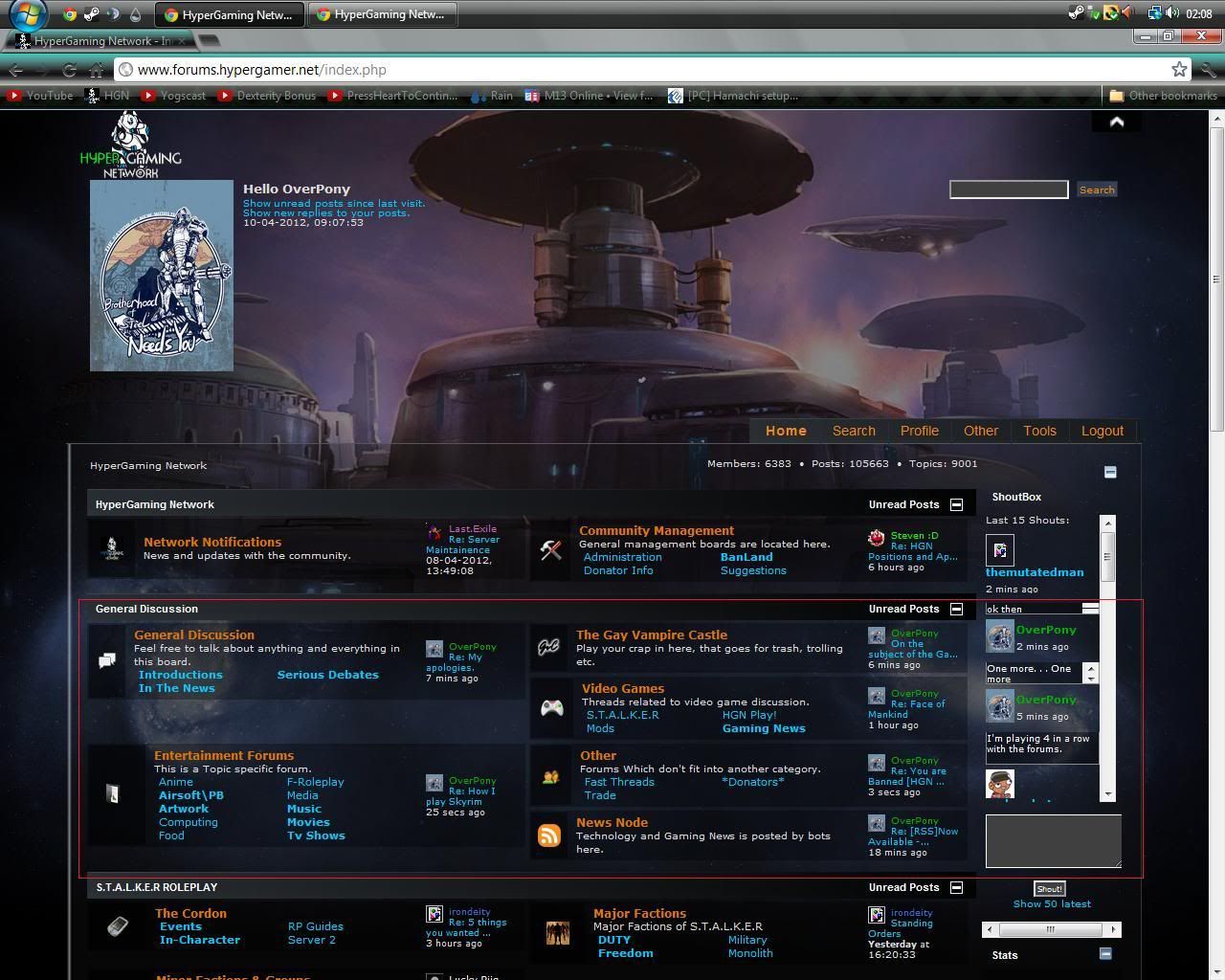Screen dimensions: 1225x980
Task: Open Chrome wrench settings menu
Action: (x=1208, y=70)
